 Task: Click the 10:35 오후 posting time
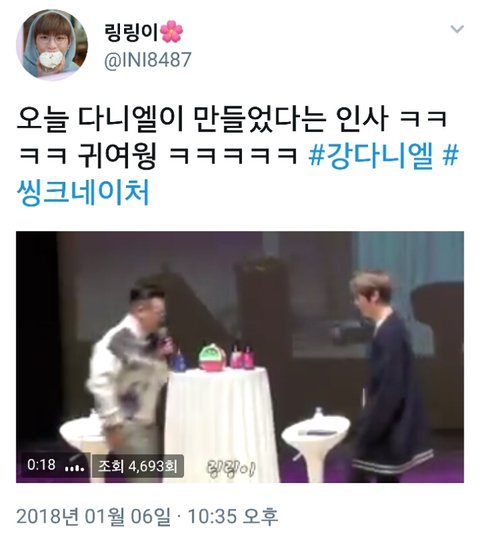[x=233, y=516]
